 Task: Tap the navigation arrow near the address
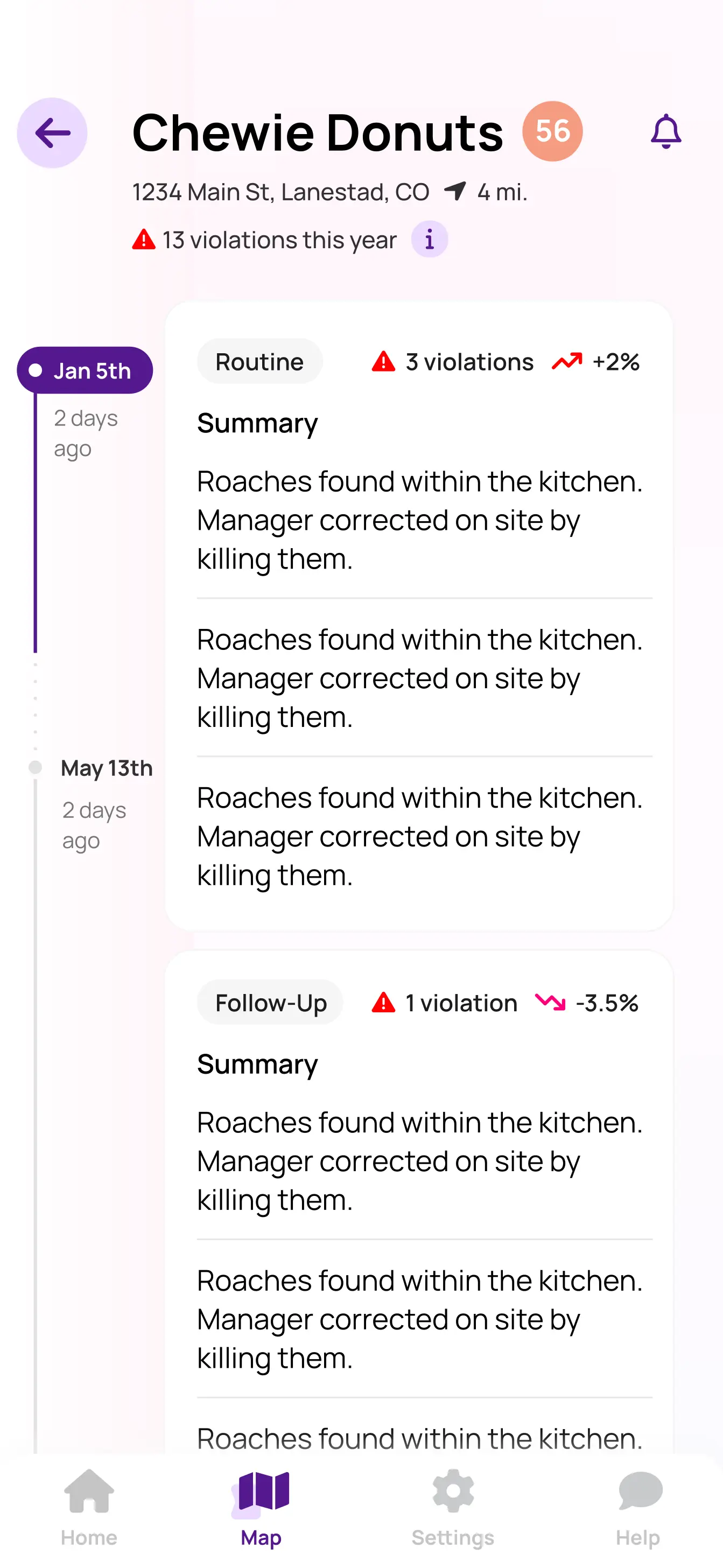click(455, 191)
